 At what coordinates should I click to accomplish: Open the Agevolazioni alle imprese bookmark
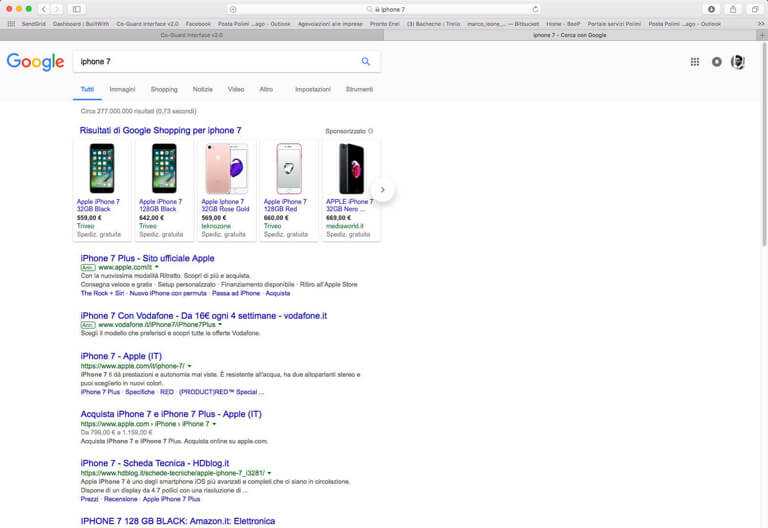(x=331, y=24)
